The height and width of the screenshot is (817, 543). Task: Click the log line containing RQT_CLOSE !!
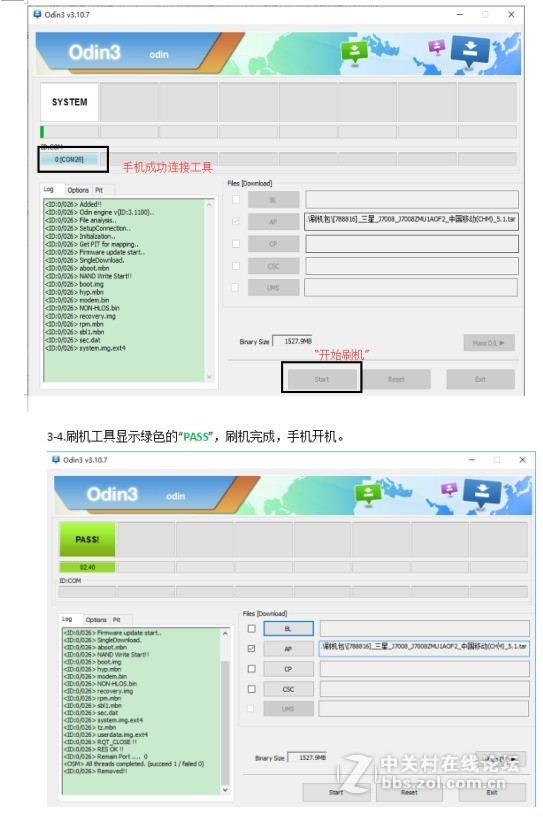coord(100,742)
